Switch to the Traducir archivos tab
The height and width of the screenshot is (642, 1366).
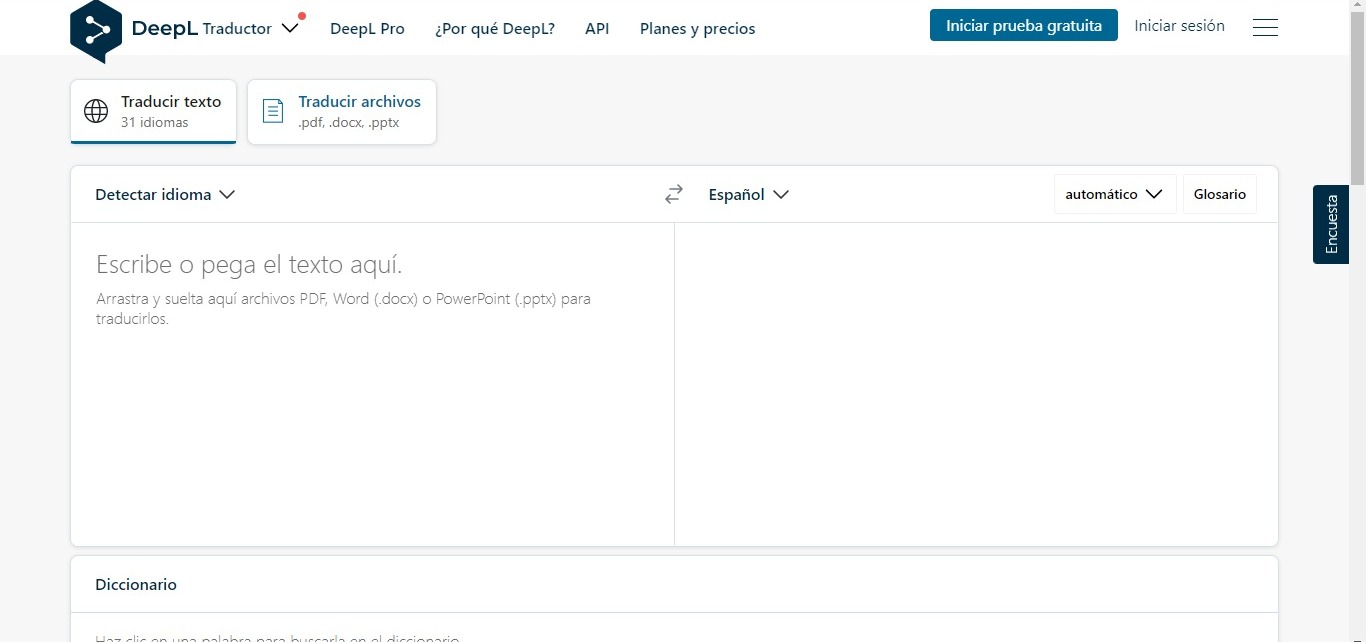342,111
